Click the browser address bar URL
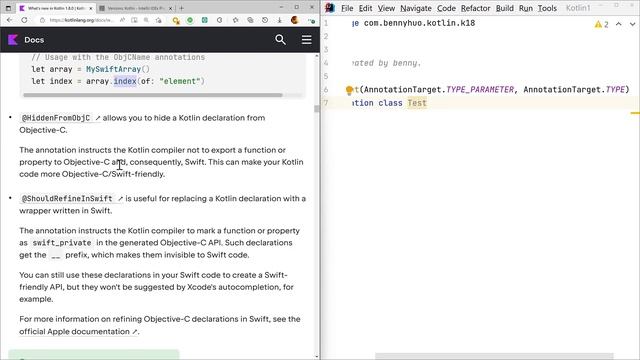Image resolution: width=640 pixels, height=360 pixels. click(x=81, y=20)
